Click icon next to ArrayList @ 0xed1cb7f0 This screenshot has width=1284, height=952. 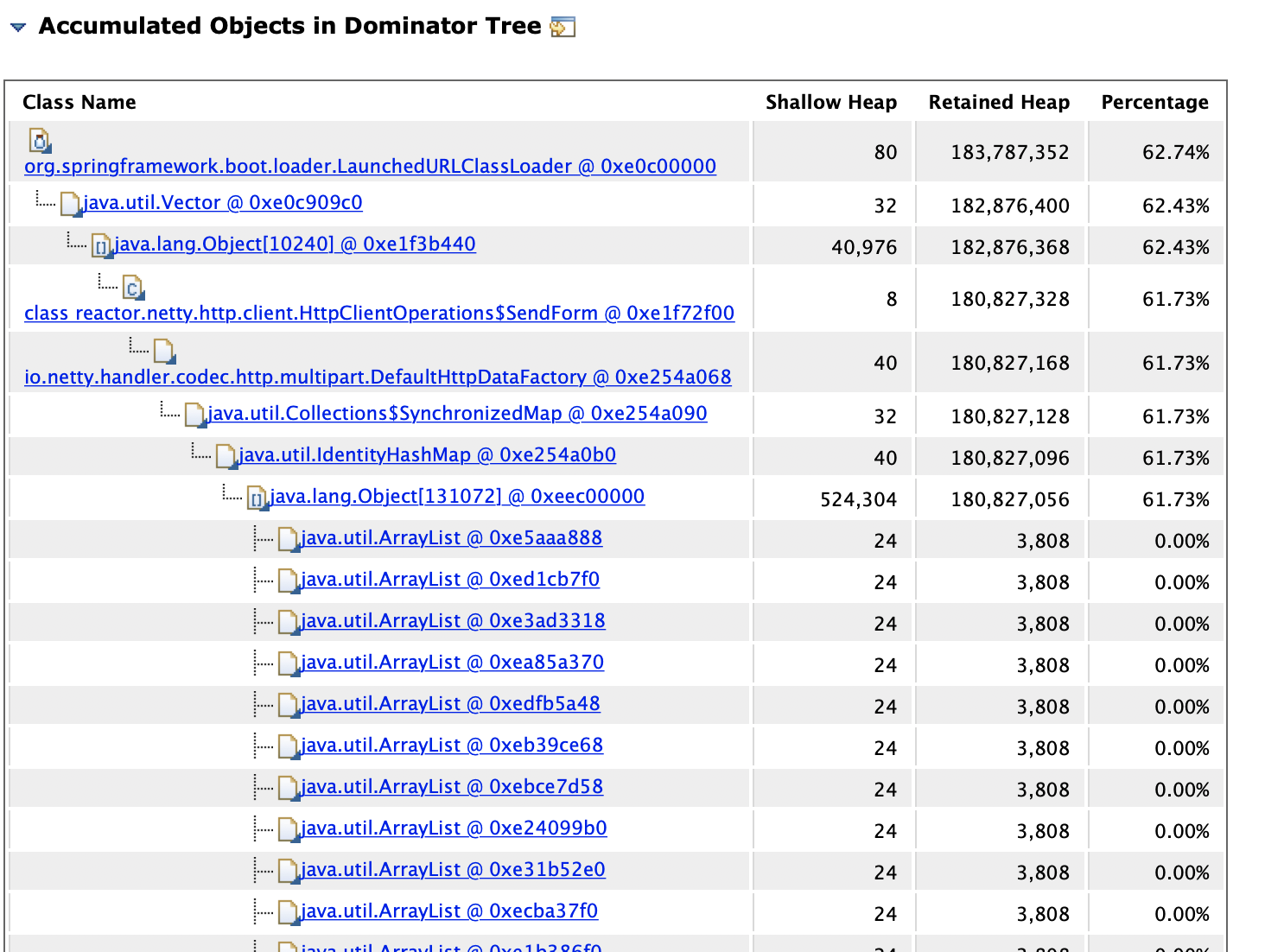tap(289, 581)
